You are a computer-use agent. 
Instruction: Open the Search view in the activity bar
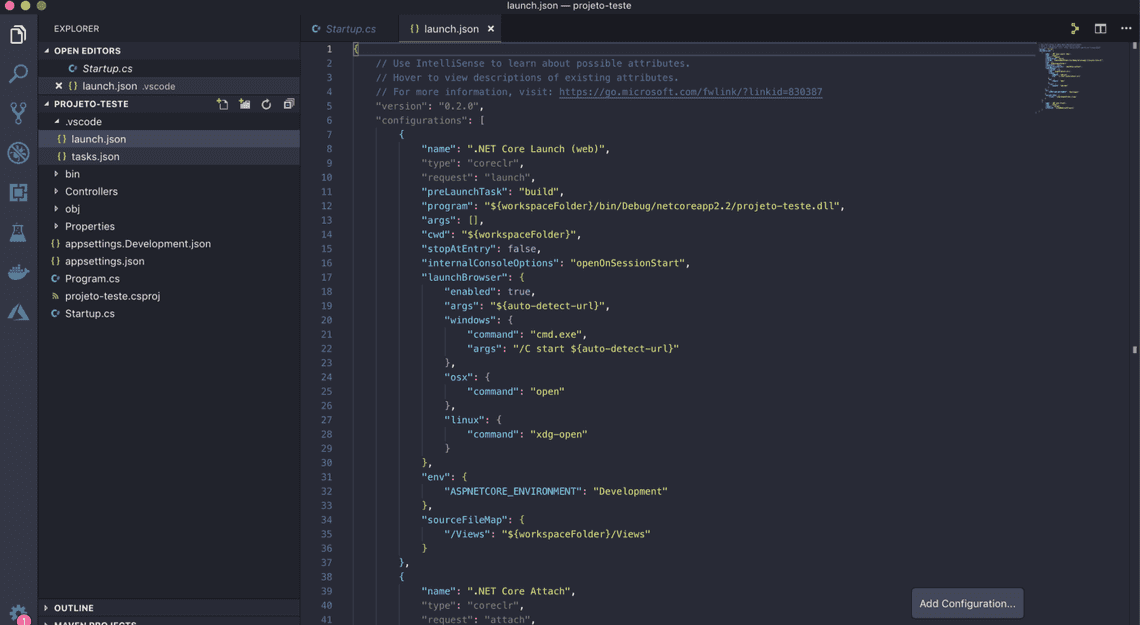point(18,72)
